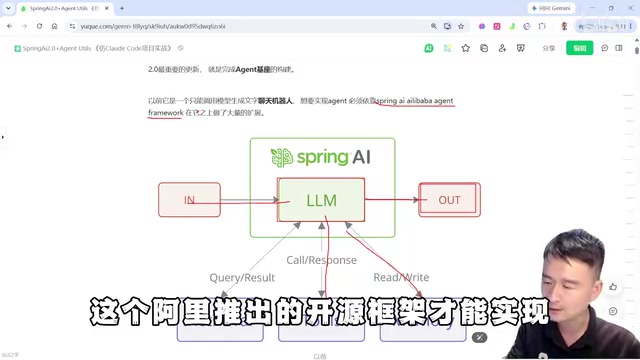This screenshot has height=360, width=640.
Task: Click the Read/Write label
Action: [401, 278]
